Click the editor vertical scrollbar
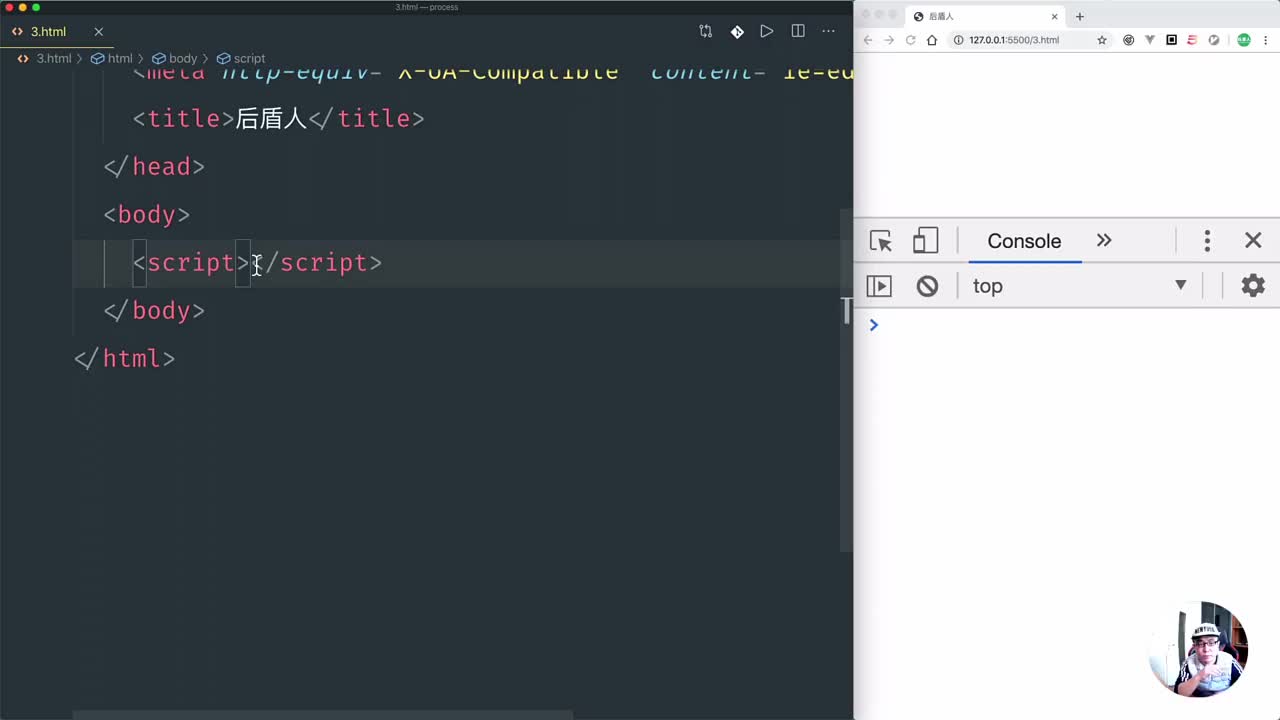This screenshot has width=1280, height=720. click(x=847, y=380)
